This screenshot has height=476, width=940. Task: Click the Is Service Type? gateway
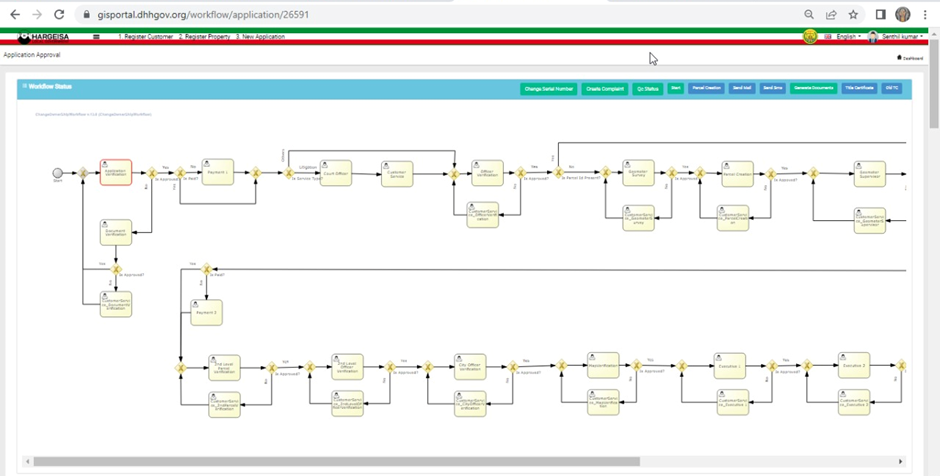point(289,173)
